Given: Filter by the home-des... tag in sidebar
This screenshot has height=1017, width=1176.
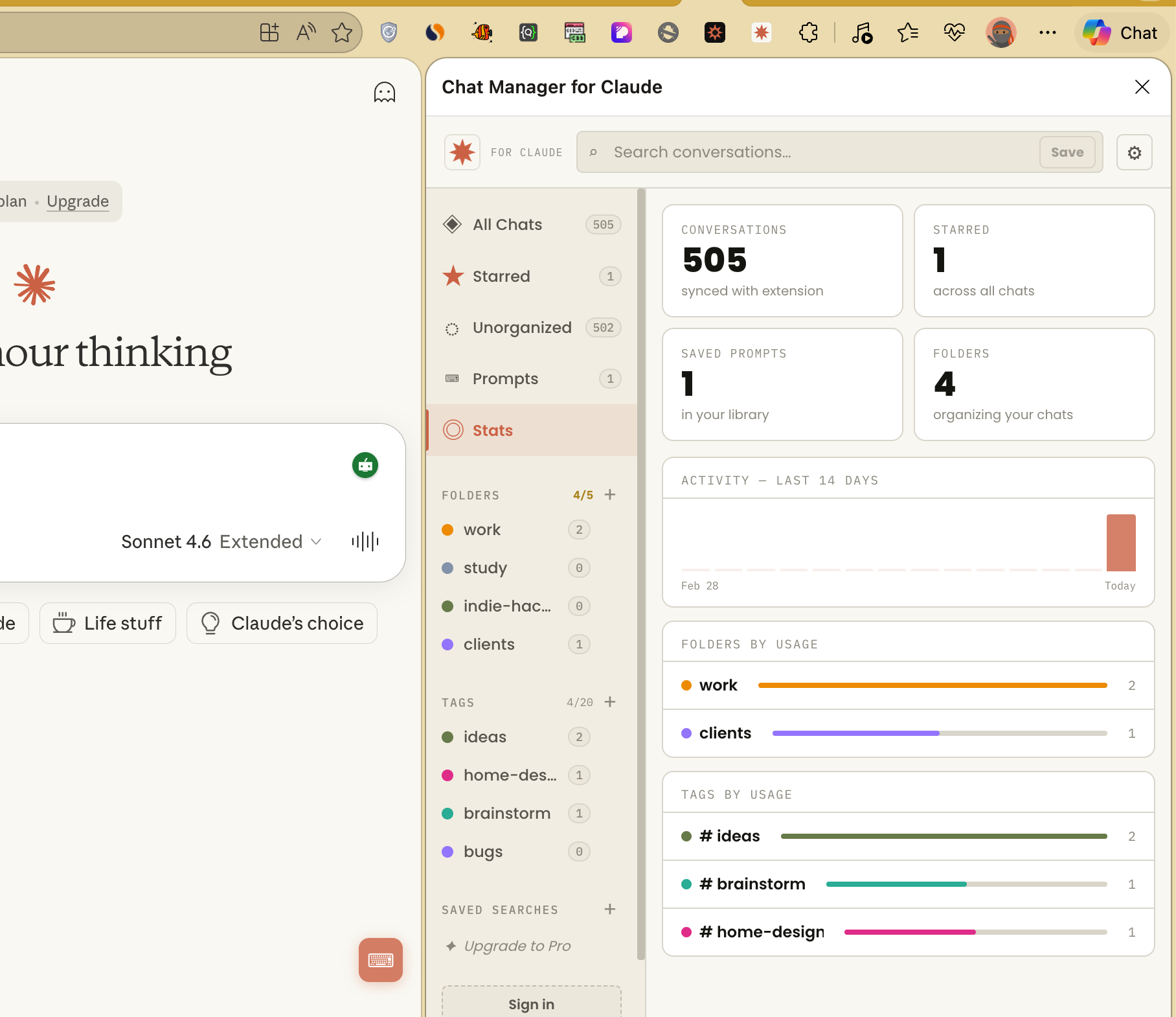Looking at the screenshot, I should pyautogui.click(x=516, y=775).
